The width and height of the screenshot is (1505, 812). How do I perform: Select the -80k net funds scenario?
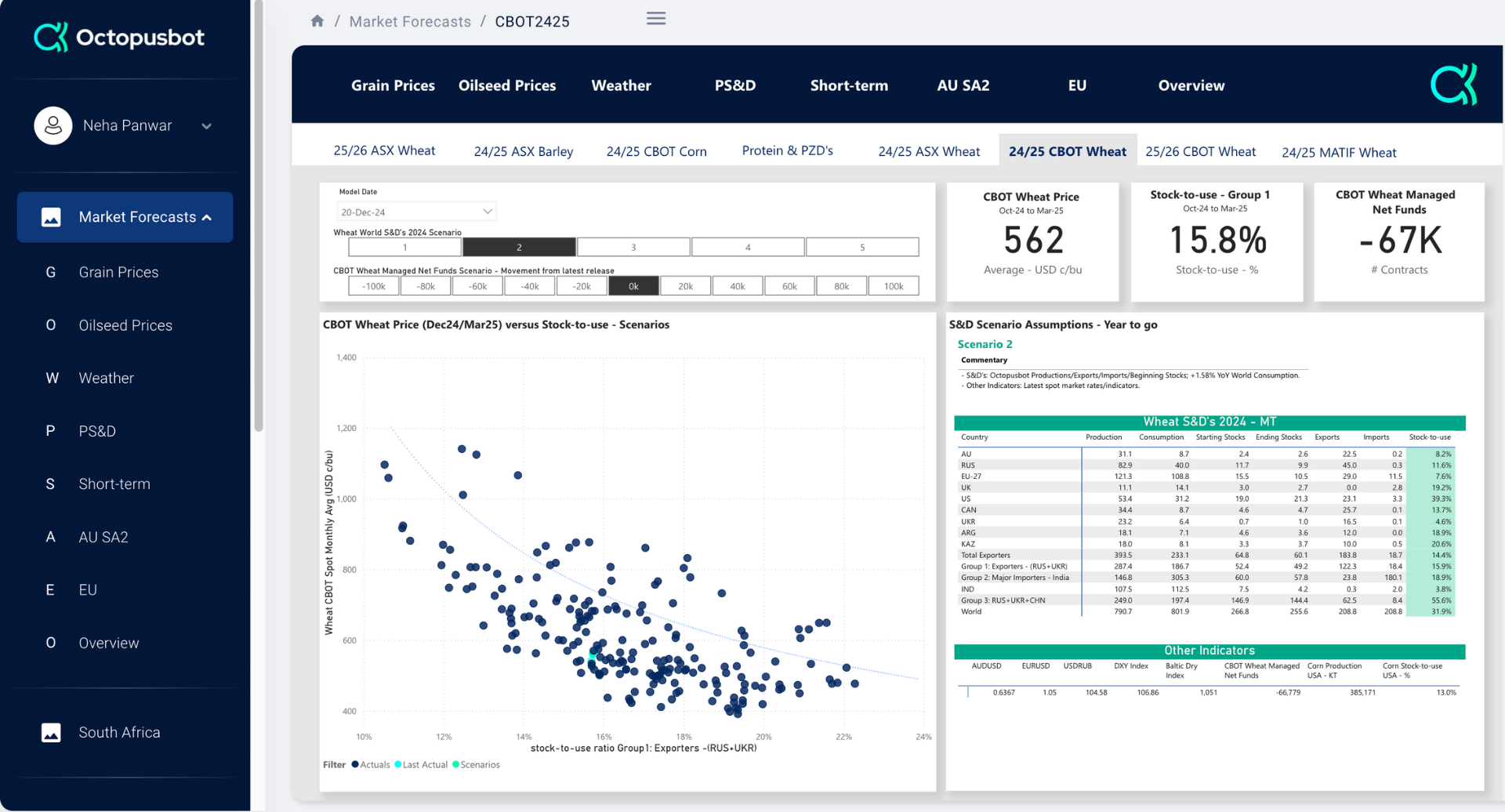426,286
